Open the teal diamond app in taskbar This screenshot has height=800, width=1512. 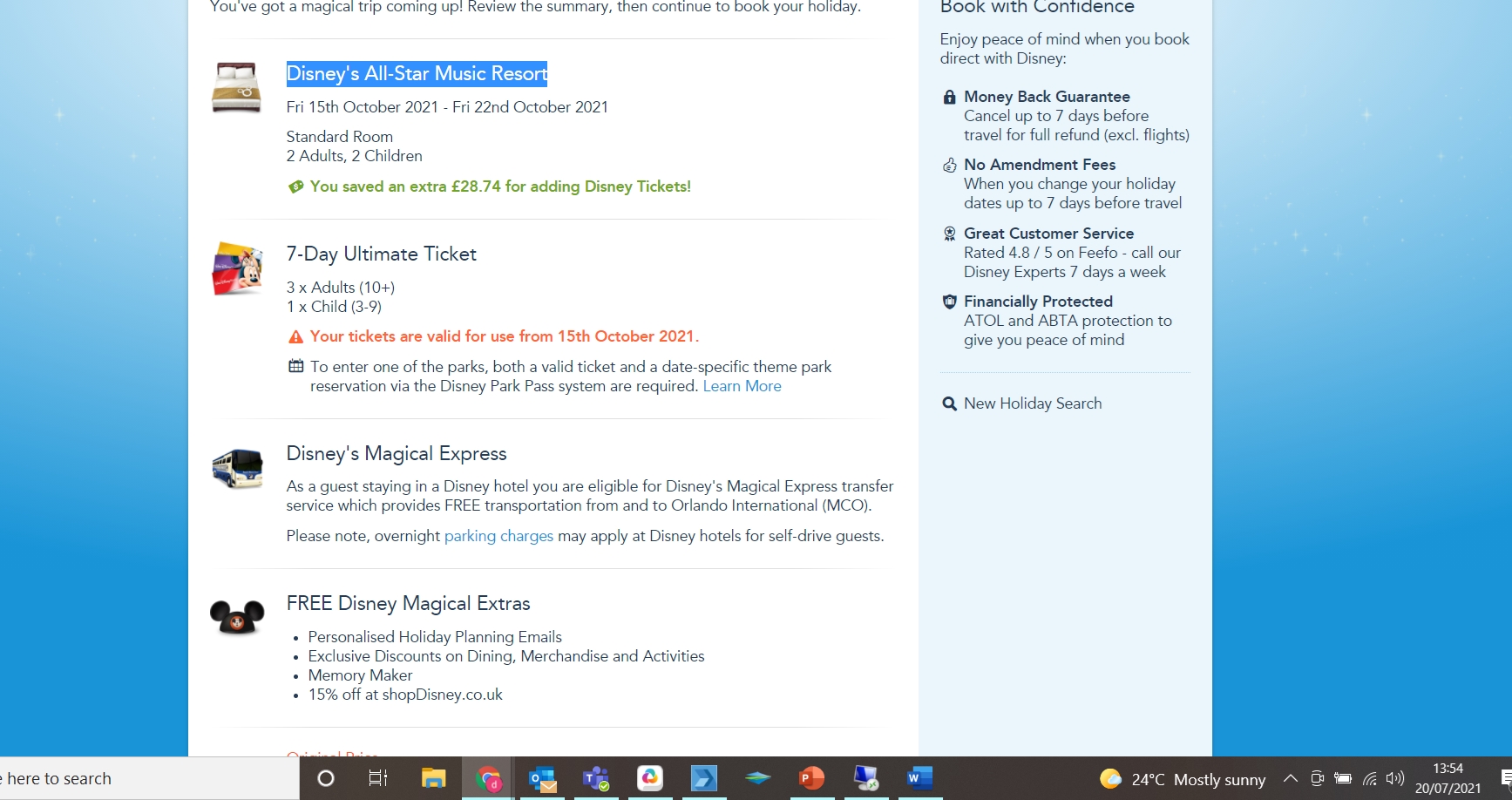(x=757, y=778)
